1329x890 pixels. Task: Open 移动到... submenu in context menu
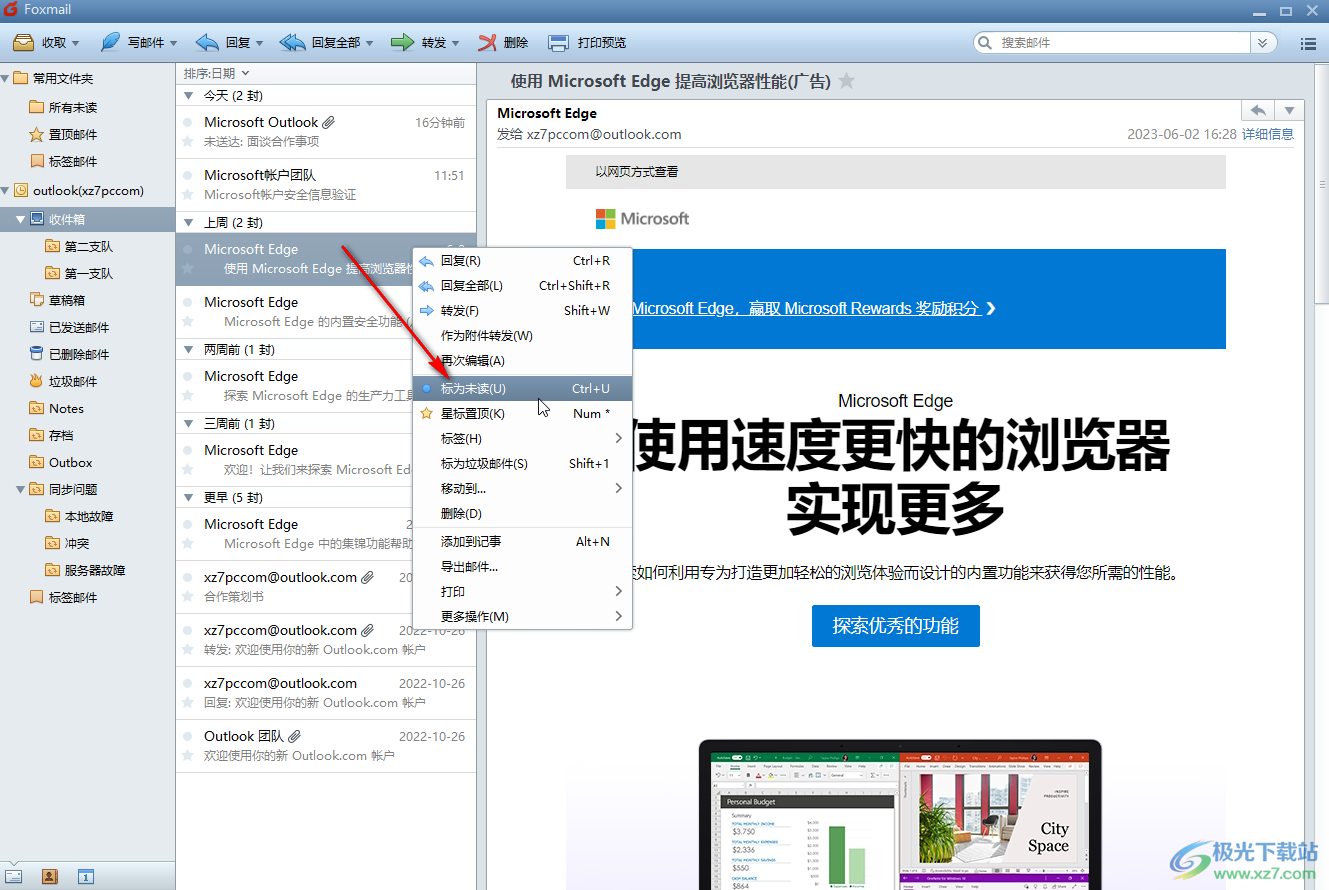(x=522, y=488)
